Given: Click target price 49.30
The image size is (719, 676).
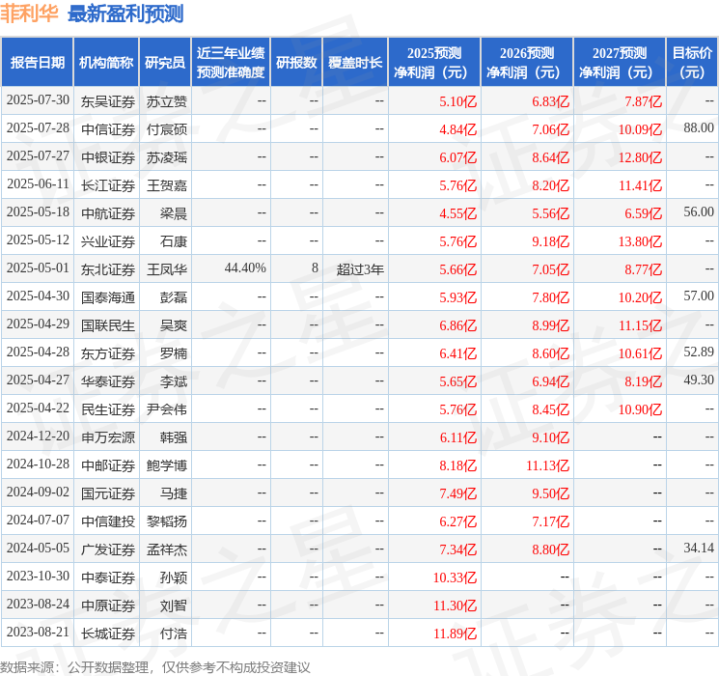Looking at the screenshot, I should (x=698, y=380).
